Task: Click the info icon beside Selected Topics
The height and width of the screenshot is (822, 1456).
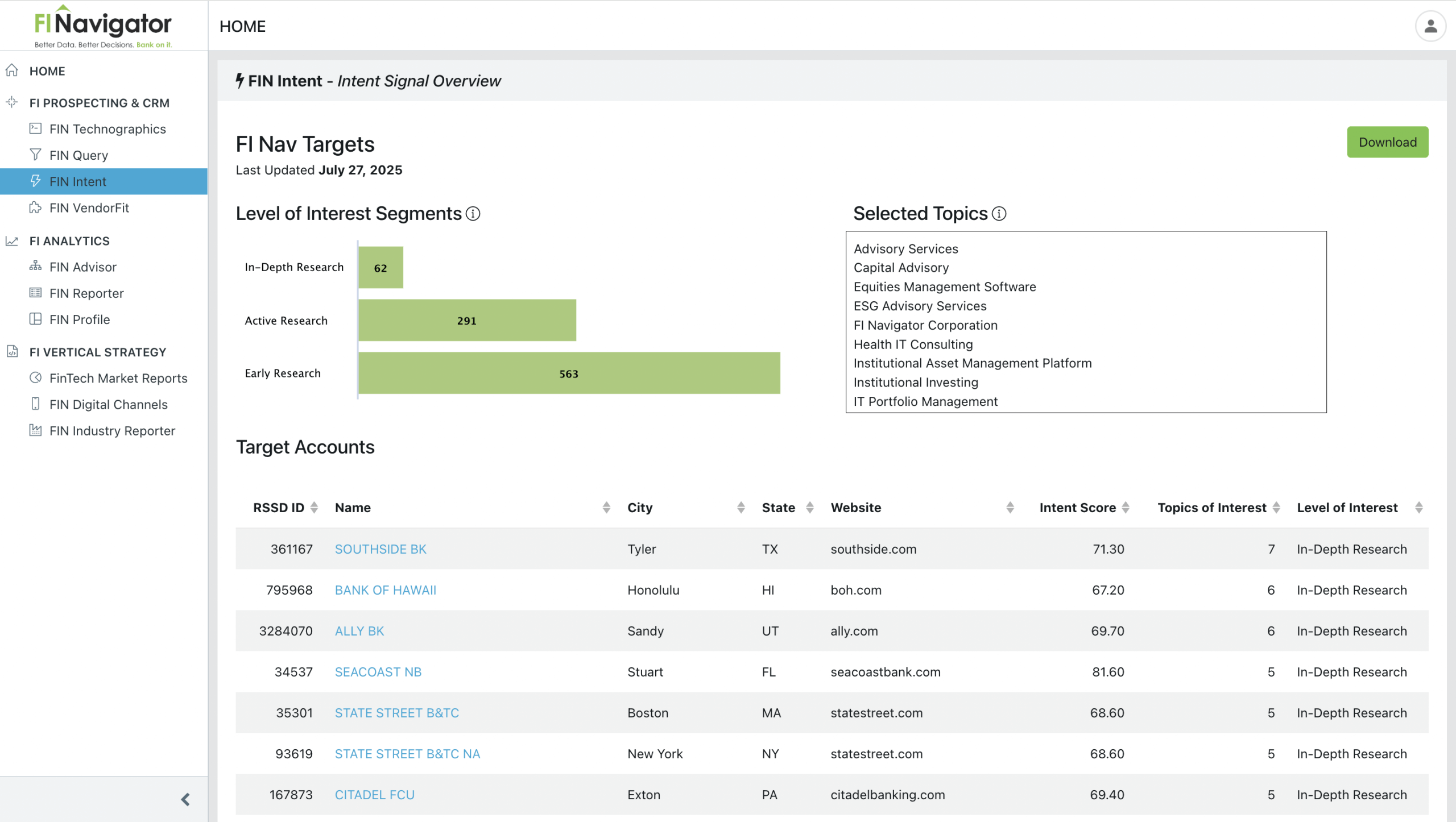Action: click(x=999, y=214)
